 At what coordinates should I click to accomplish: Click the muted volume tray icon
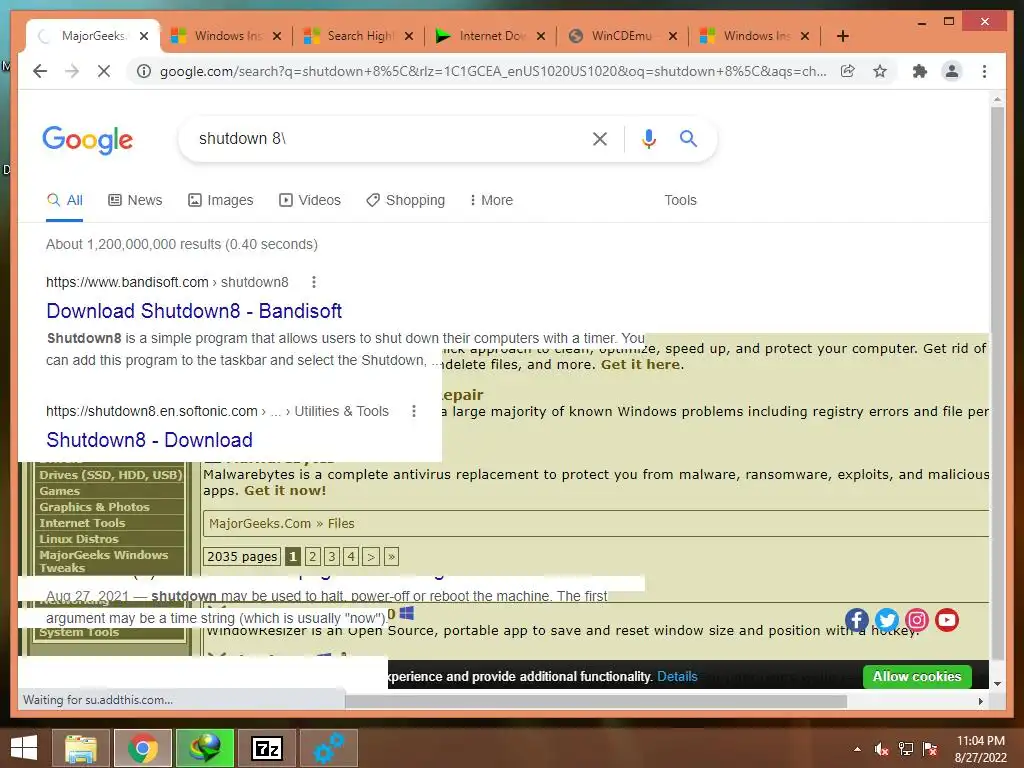pyautogui.click(x=881, y=749)
